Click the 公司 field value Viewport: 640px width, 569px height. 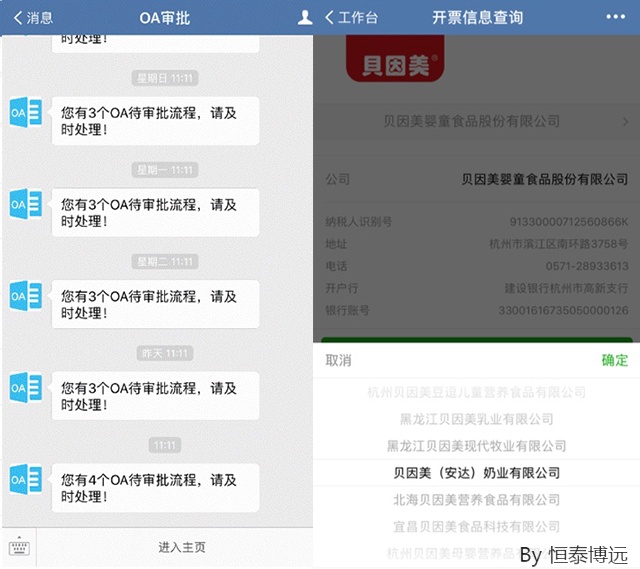[544, 179]
